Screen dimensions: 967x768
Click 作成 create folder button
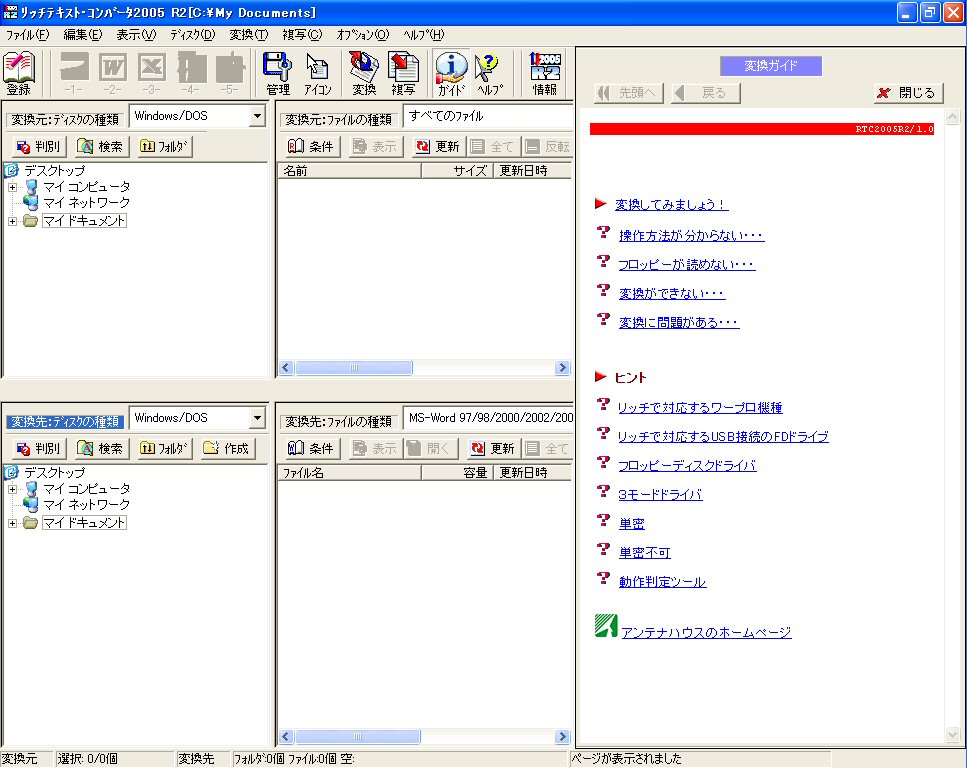point(227,448)
